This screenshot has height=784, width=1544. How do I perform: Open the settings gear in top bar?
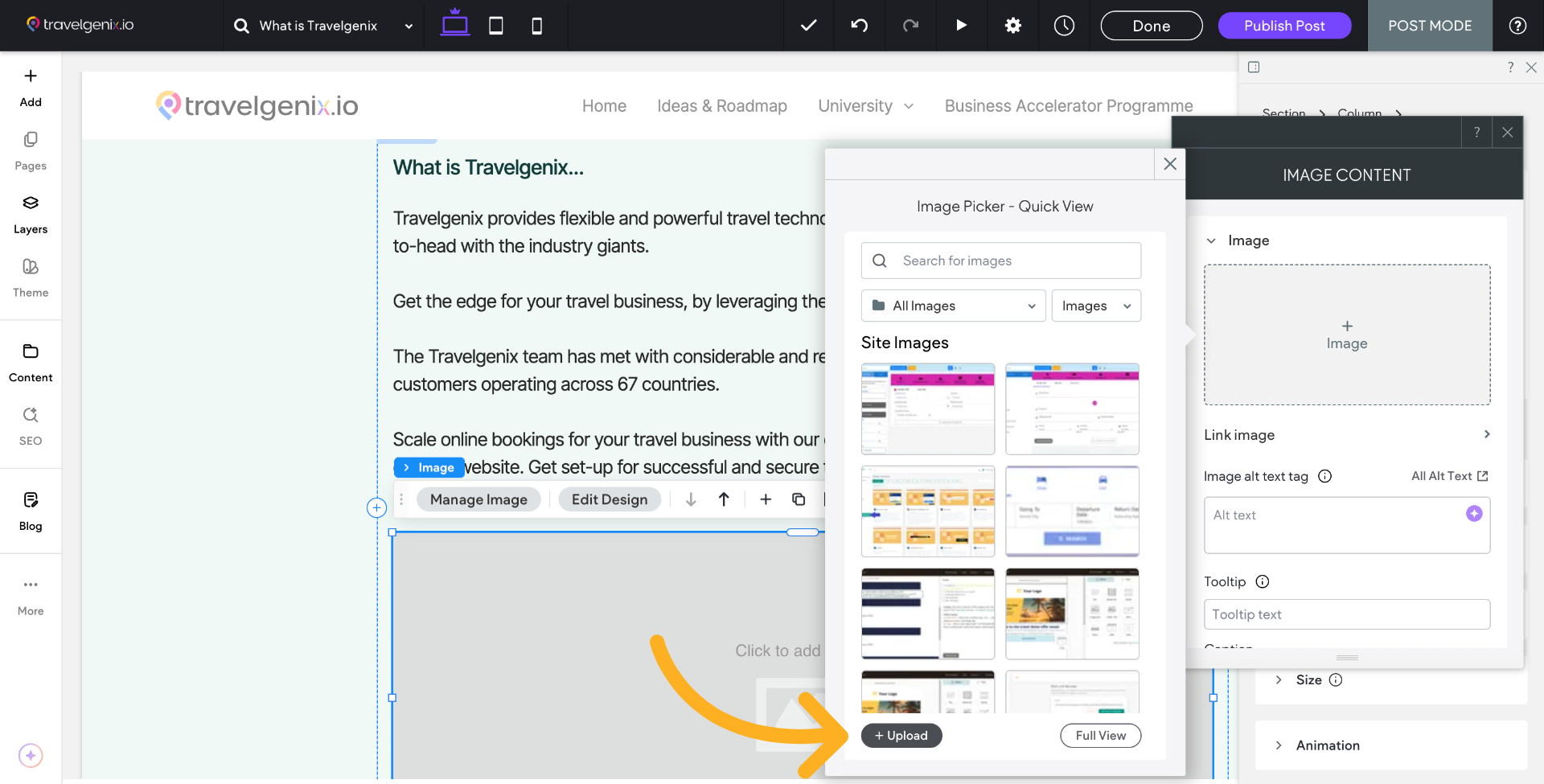click(x=1012, y=26)
